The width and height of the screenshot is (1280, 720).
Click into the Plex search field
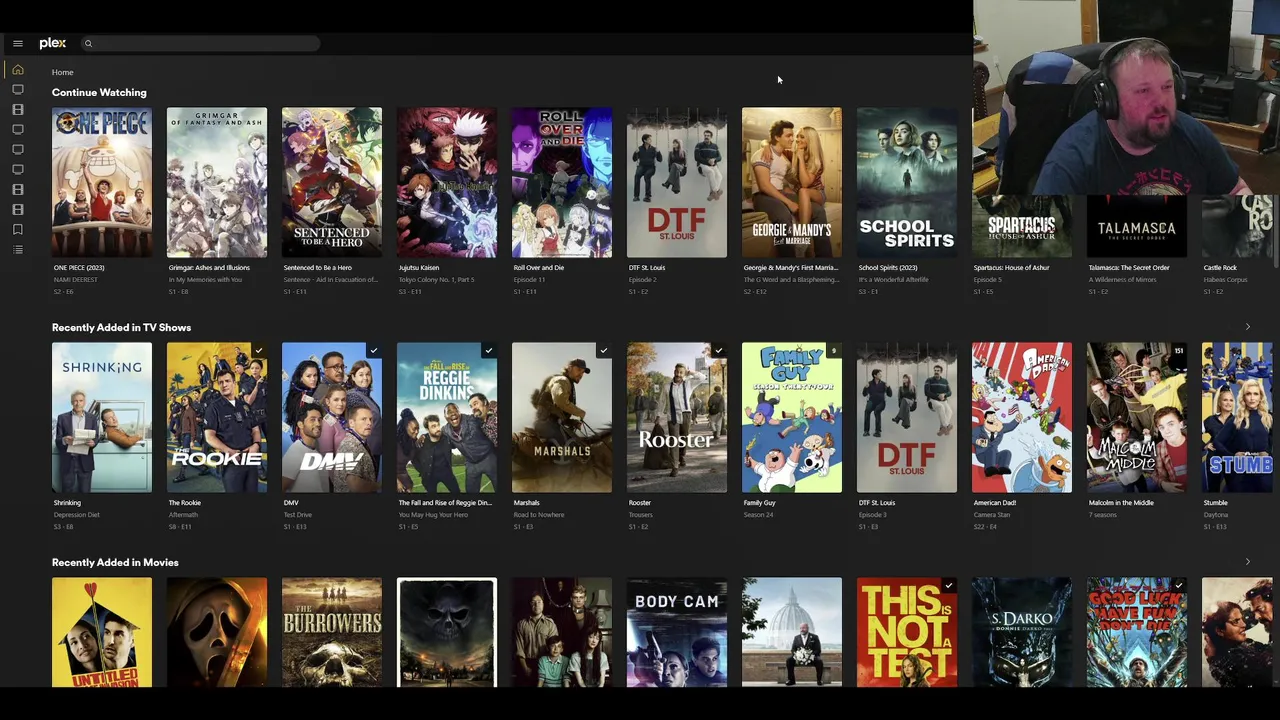(x=200, y=43)
